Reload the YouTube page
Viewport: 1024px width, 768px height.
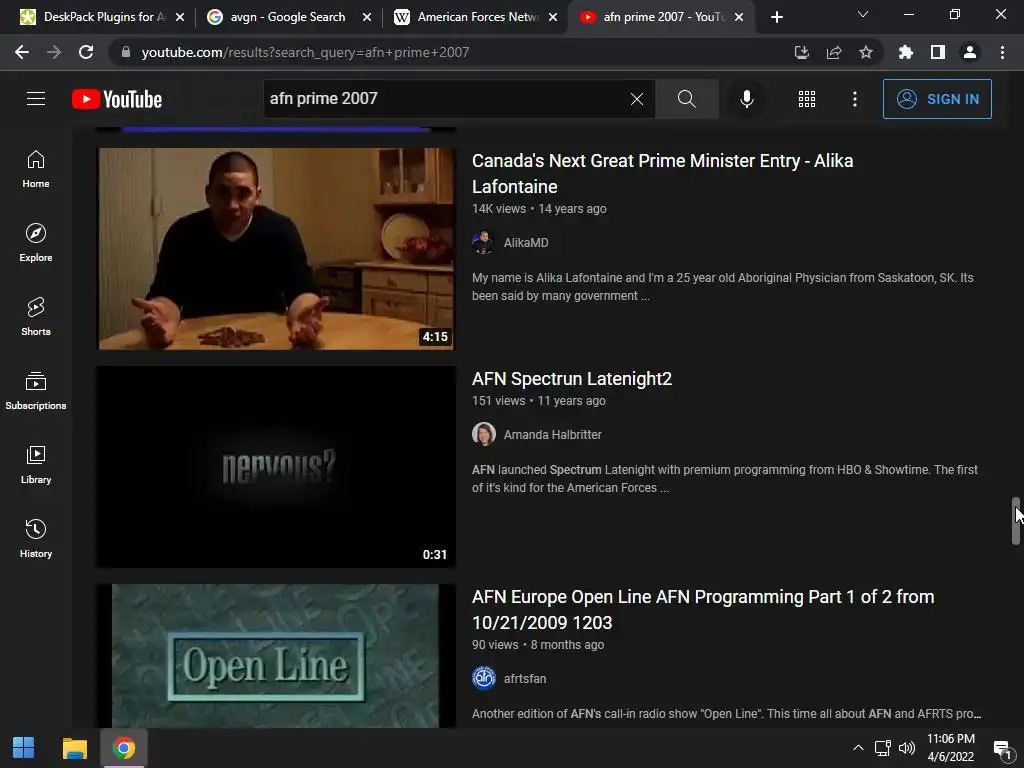(x=86, y=52)
